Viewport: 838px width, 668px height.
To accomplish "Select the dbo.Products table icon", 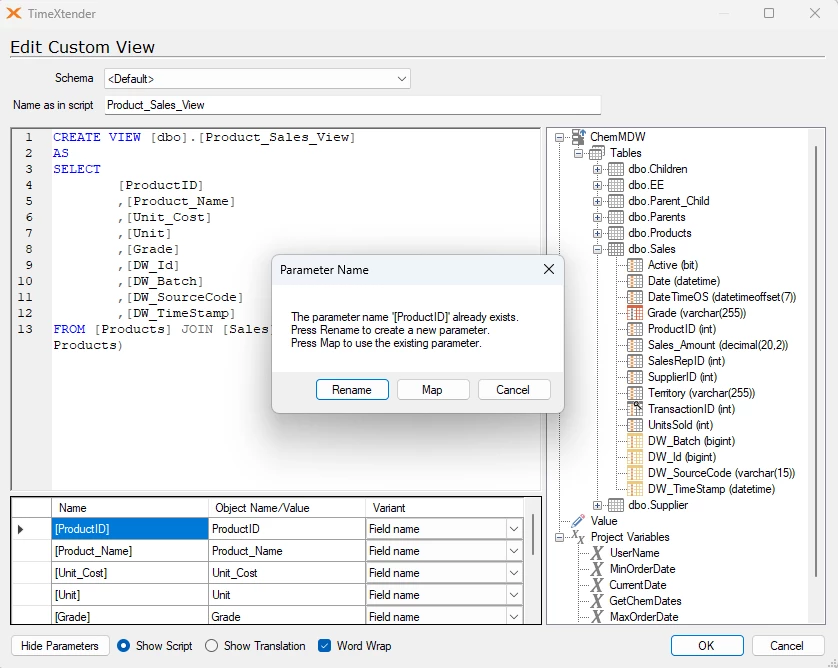I will tap(616, 234).
